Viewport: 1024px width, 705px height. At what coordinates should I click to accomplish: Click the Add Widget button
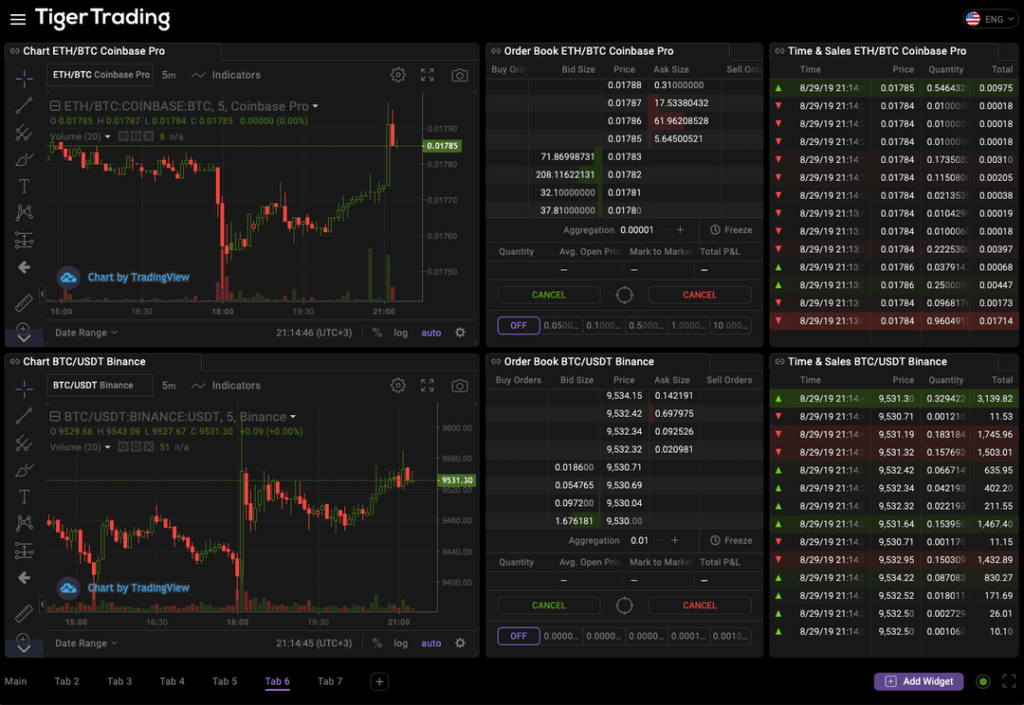coord(919,682)
